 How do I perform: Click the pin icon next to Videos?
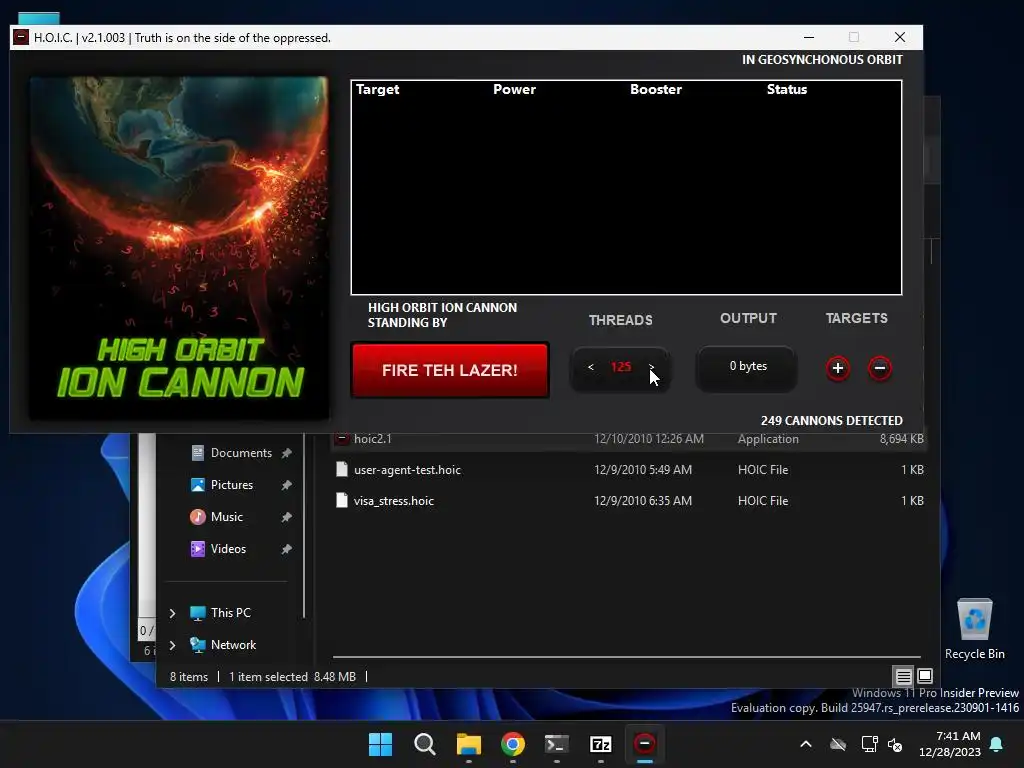point(286,549)
